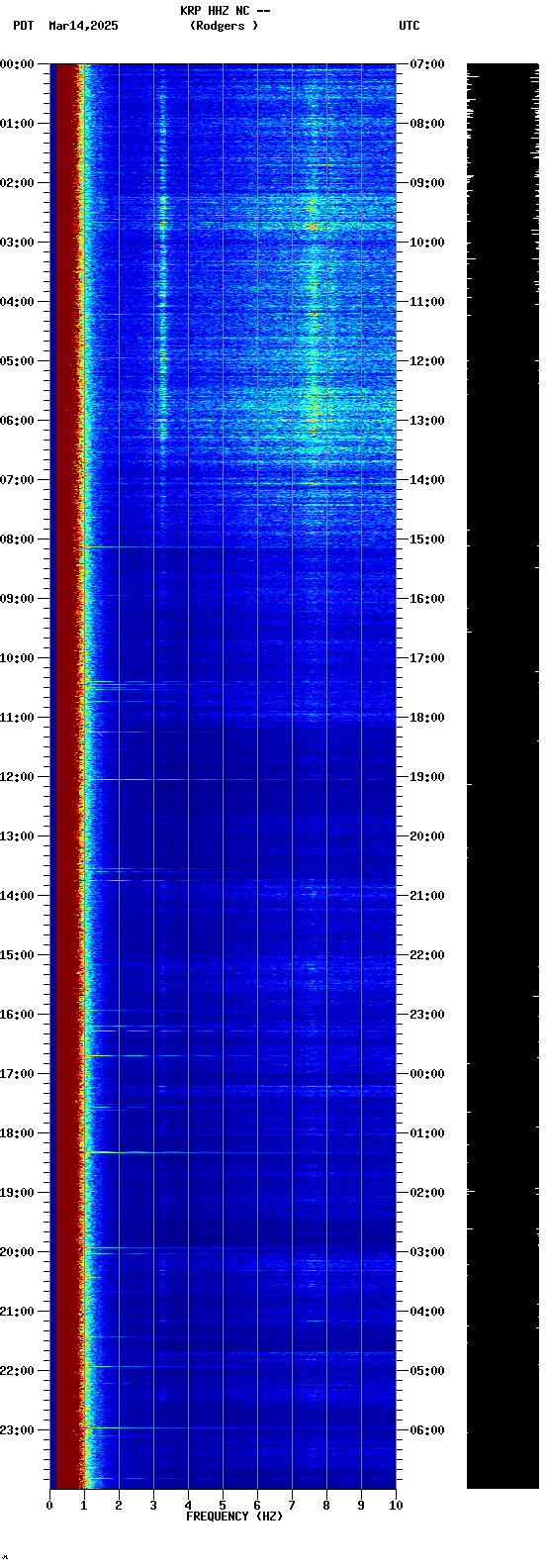Viewport: 546px width, 1568px height.
Task: Click the UTC time label '18:00'
Action: (x=427, y=718)
